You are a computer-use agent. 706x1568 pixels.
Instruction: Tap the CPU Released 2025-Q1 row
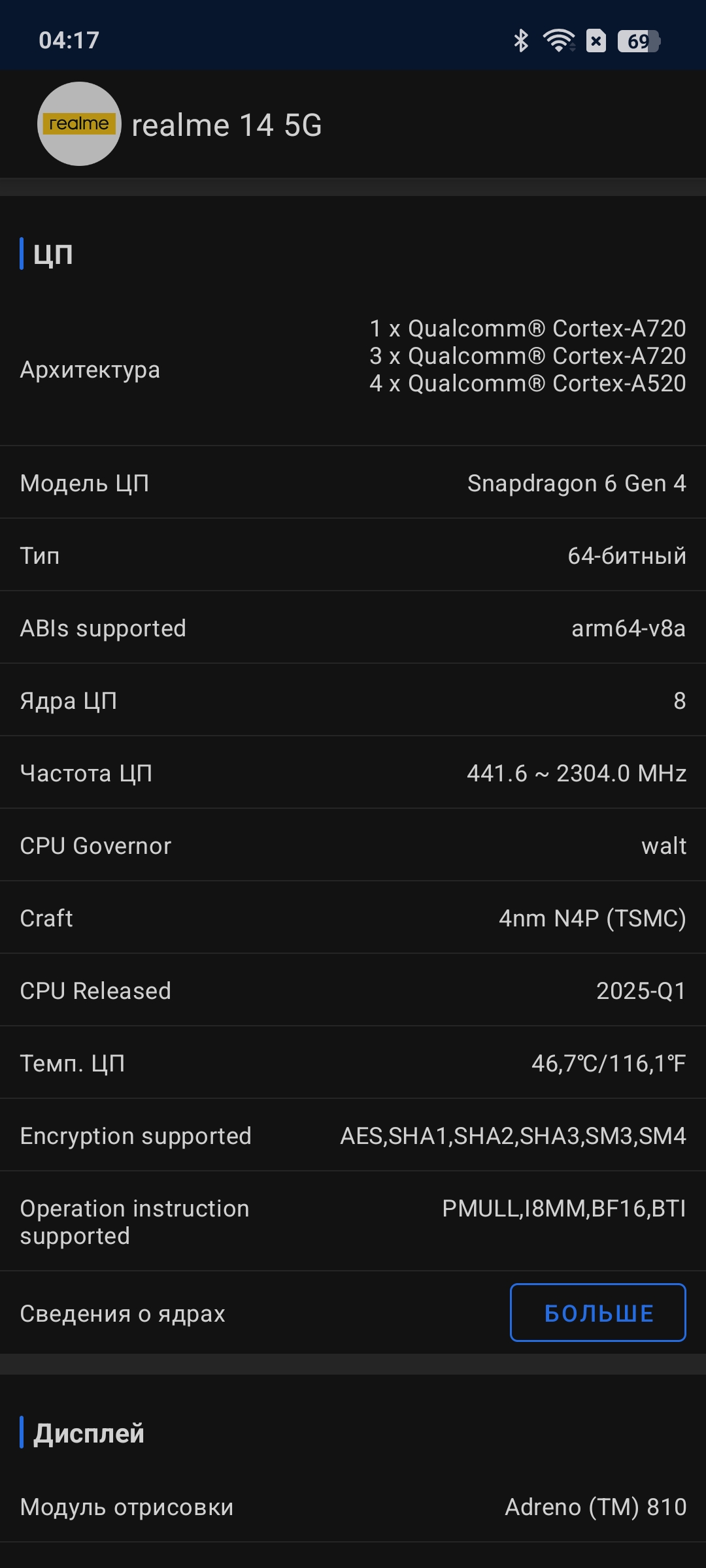coord(353,990)
